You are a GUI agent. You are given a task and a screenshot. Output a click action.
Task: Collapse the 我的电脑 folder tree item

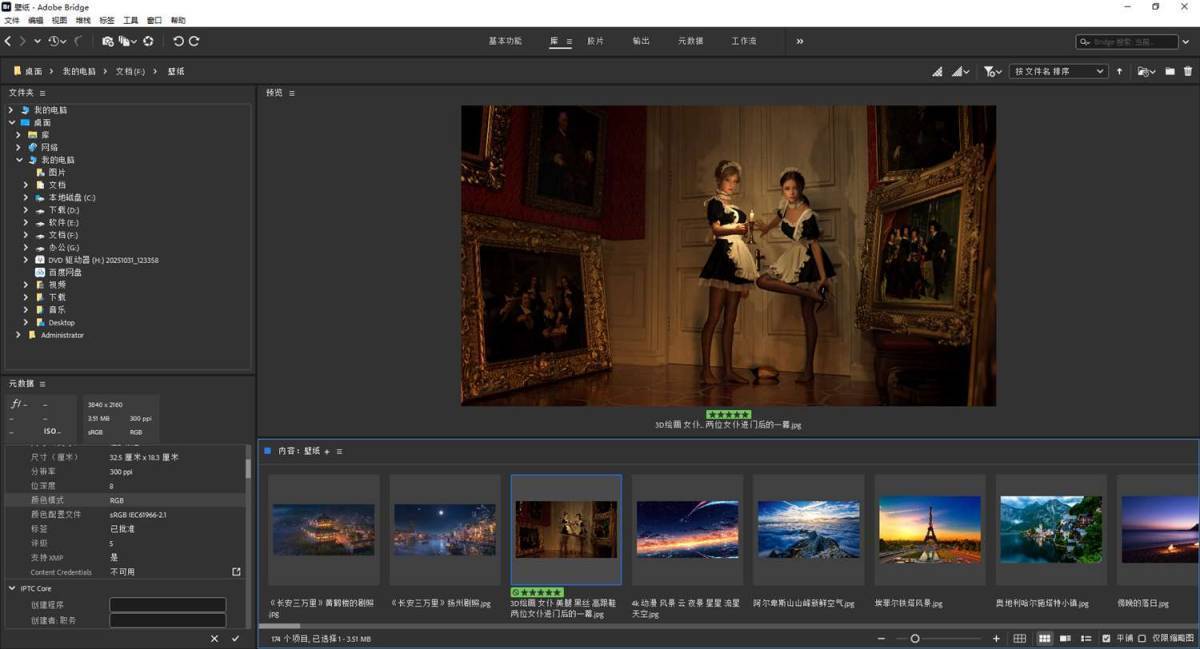click(18, 159)
